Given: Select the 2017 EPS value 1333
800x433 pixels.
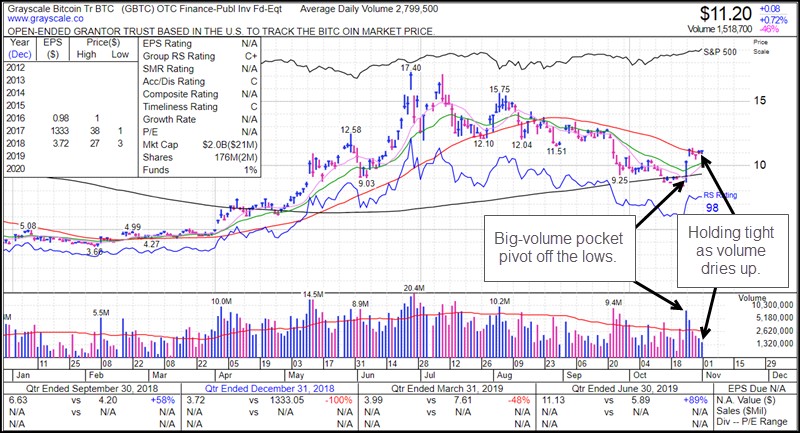Looking at the screenshot, I should pos(59,131).
